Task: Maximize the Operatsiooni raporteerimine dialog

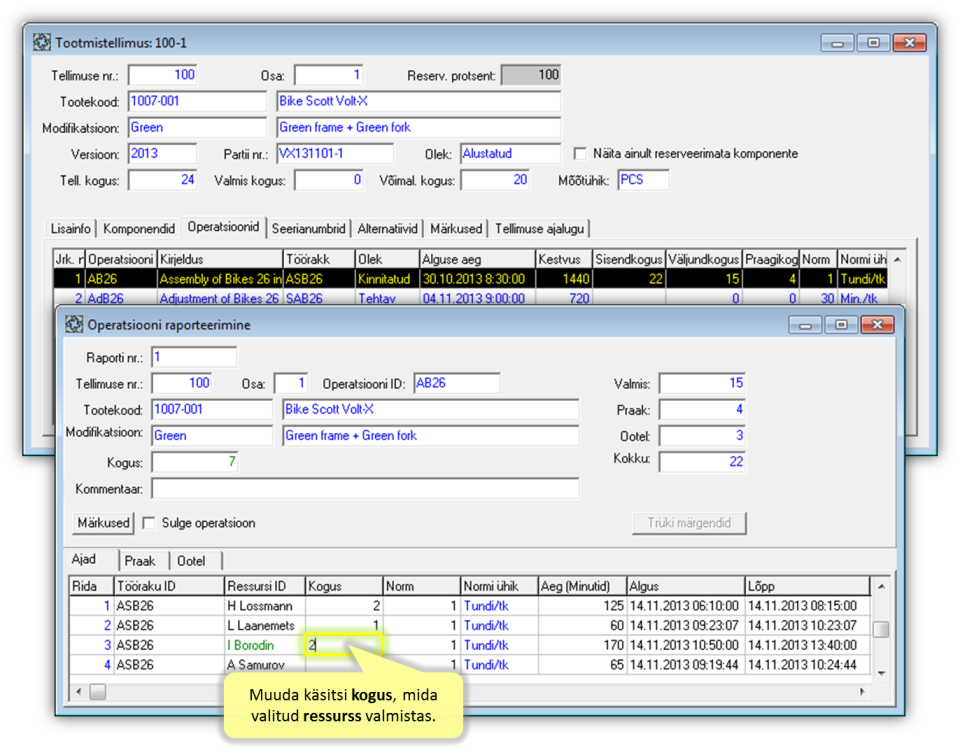Action: [x=841, y=324]
